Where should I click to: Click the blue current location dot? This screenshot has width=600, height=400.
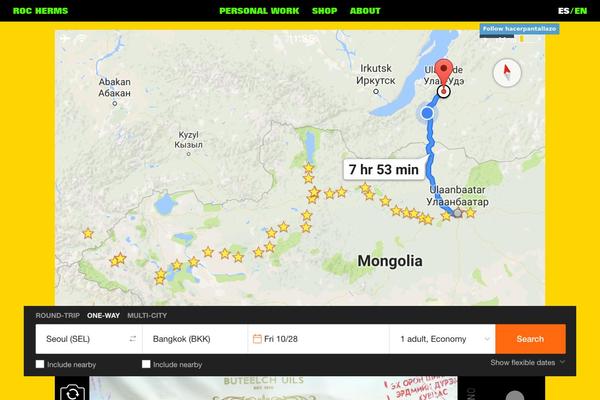pyautogui.click(x=427, y=113)
